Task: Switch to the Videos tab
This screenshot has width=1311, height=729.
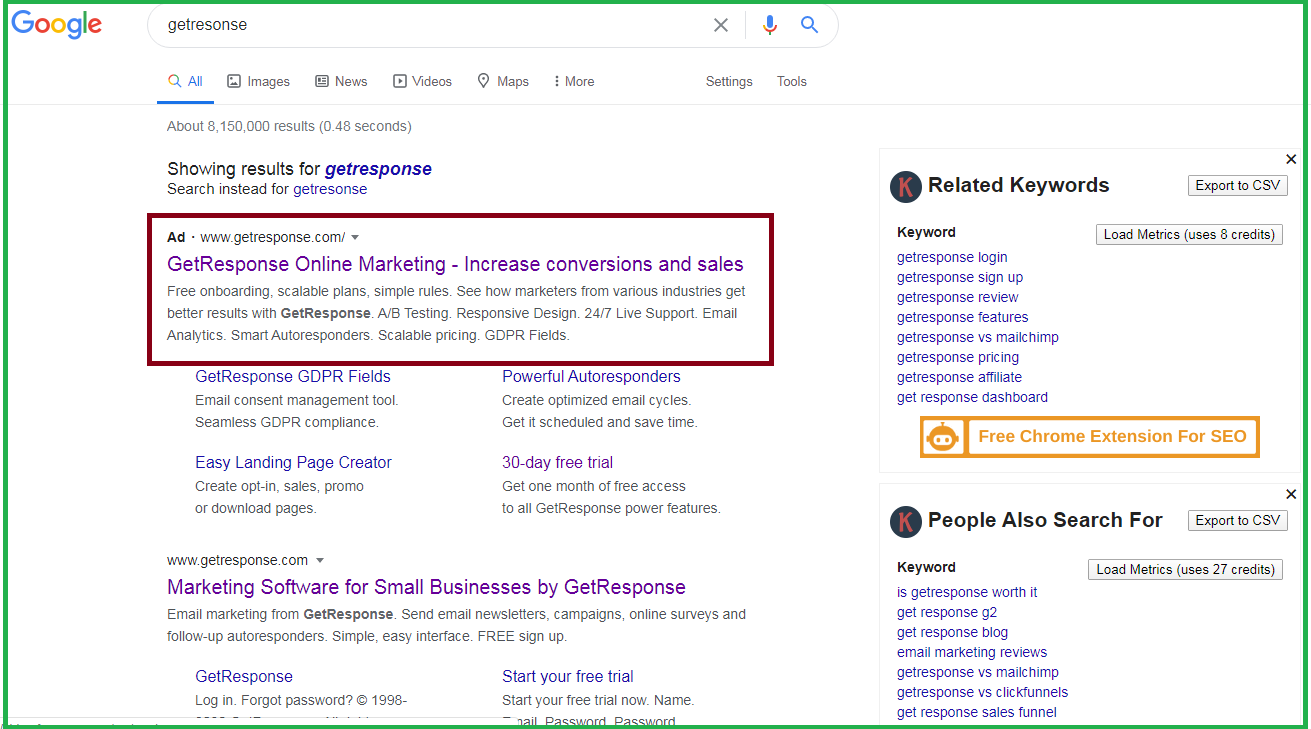Action: 422,82
